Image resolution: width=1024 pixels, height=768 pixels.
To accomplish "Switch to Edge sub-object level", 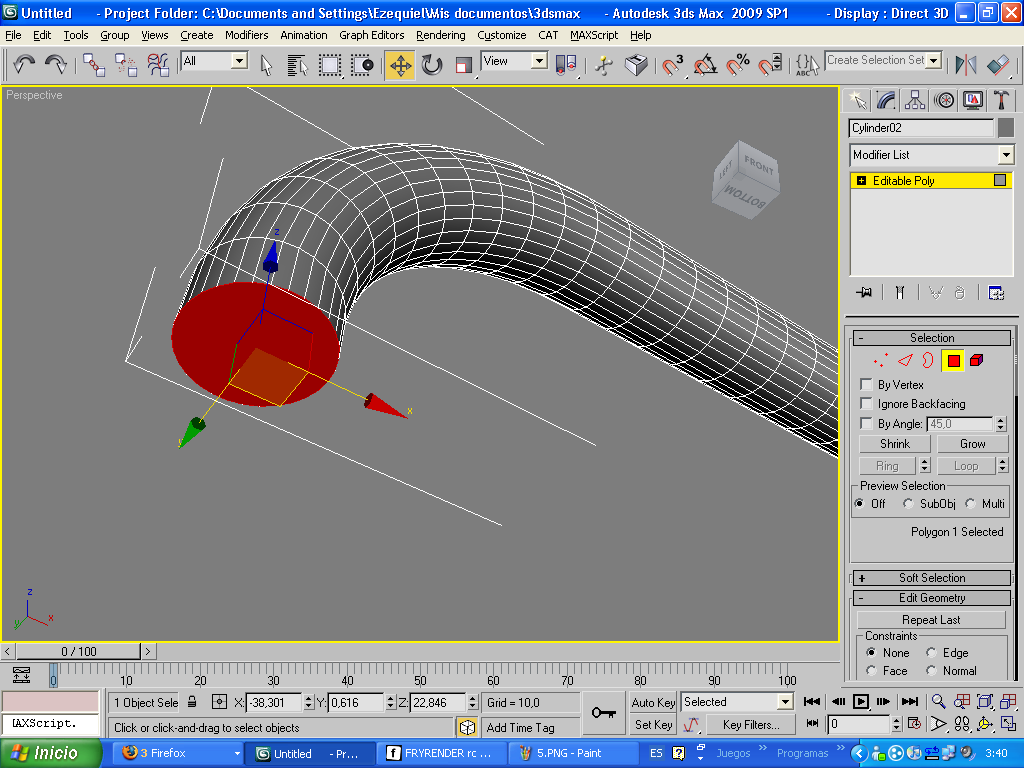I will point(904,360).
